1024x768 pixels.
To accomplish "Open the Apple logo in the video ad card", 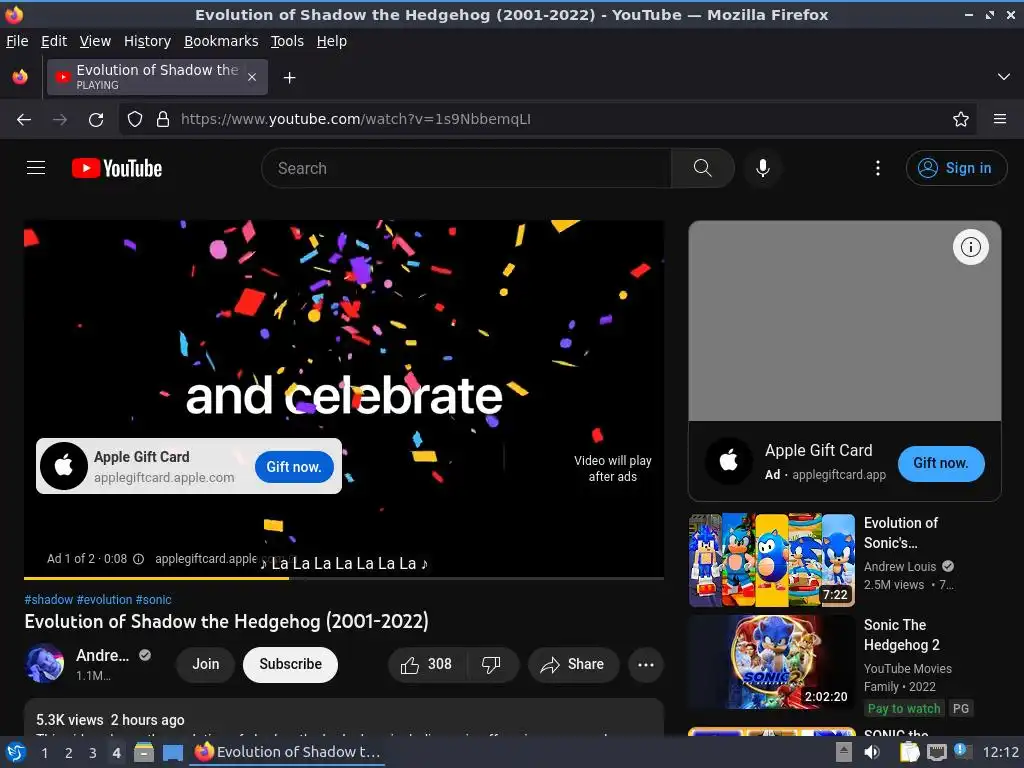I will tap(63, 466).
